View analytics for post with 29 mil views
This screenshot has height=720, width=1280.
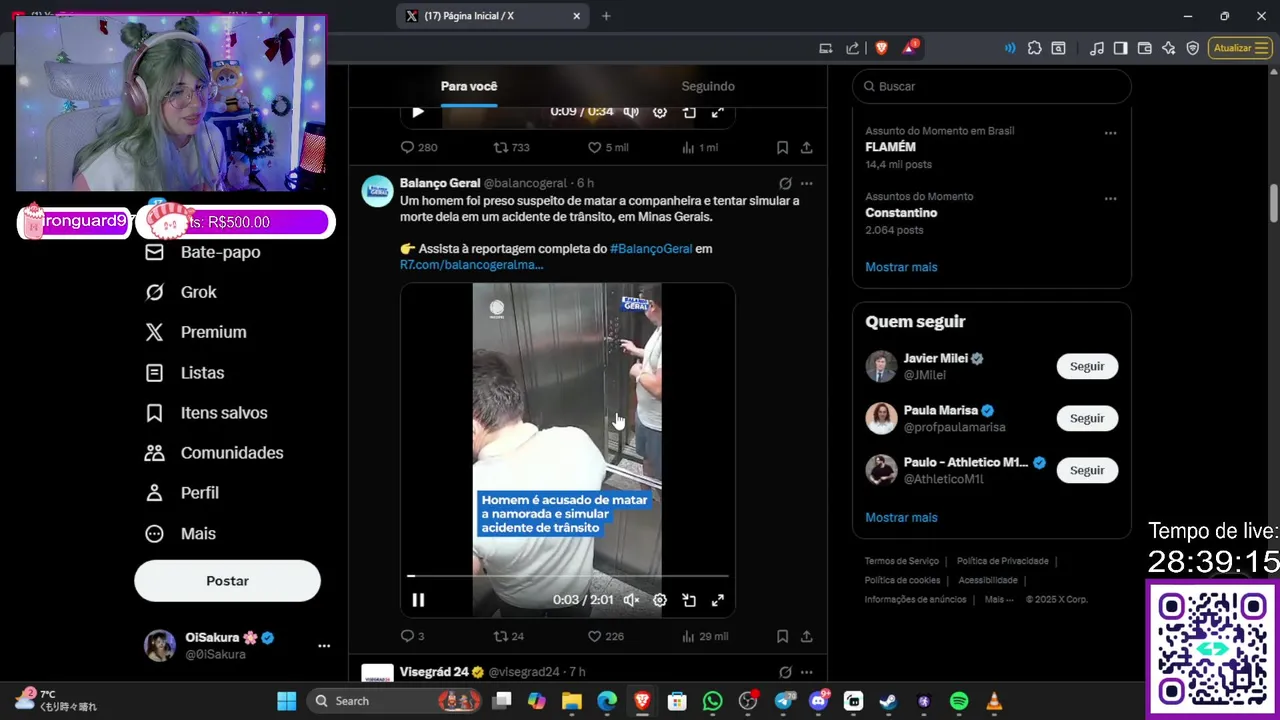tap(705, 636)
